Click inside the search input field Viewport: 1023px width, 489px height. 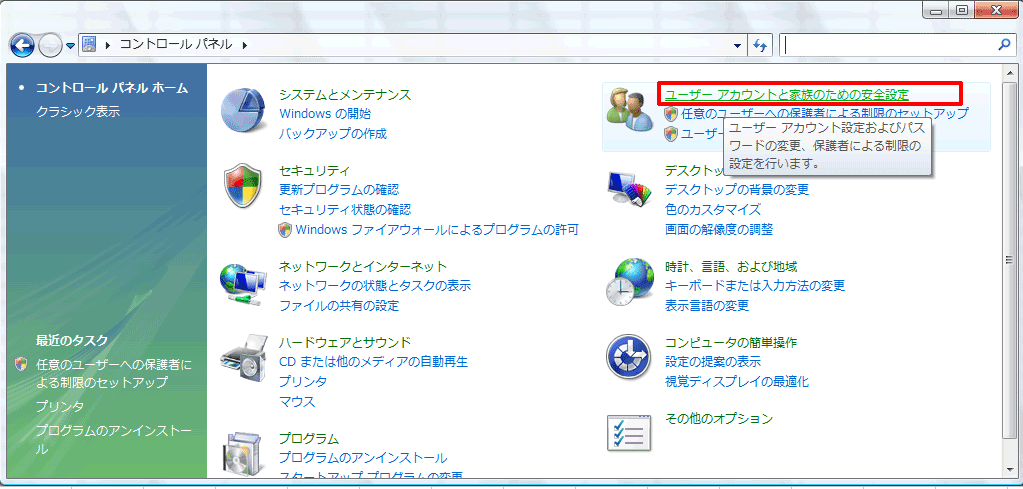[x=890, y=45]
